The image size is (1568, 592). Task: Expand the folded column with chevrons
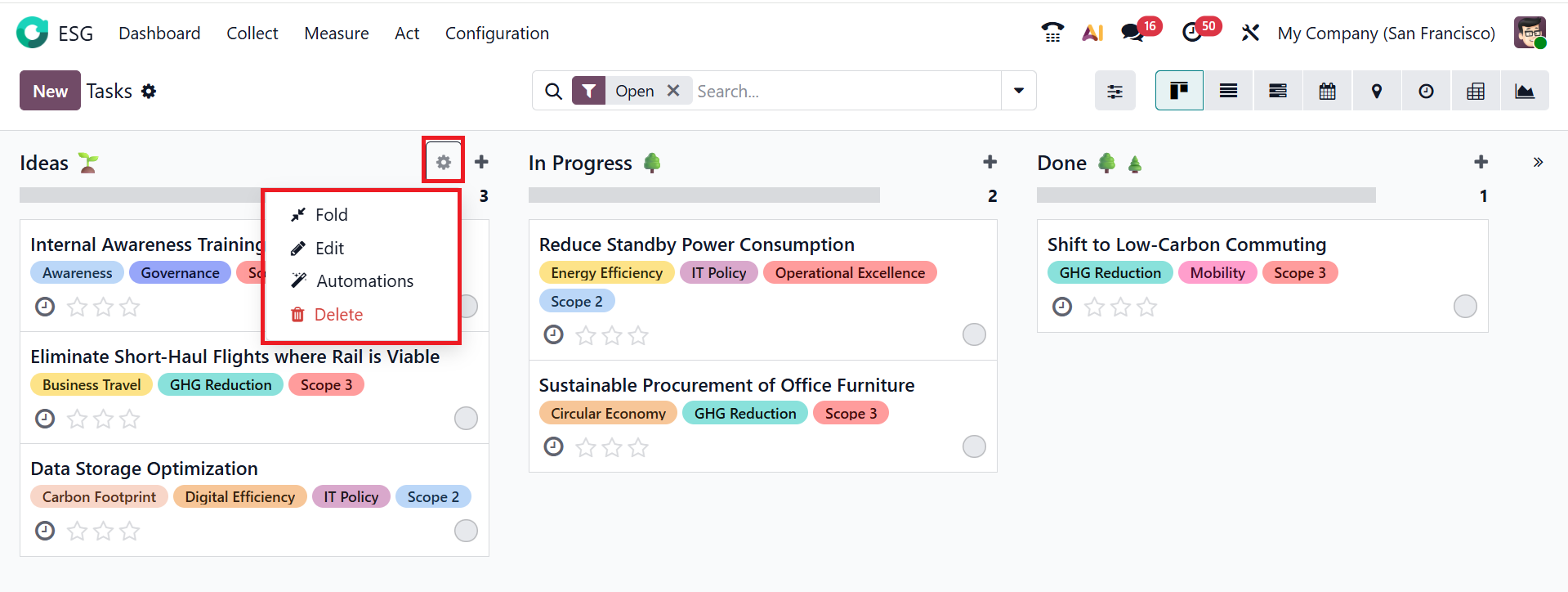click(x=1538, y=162)
